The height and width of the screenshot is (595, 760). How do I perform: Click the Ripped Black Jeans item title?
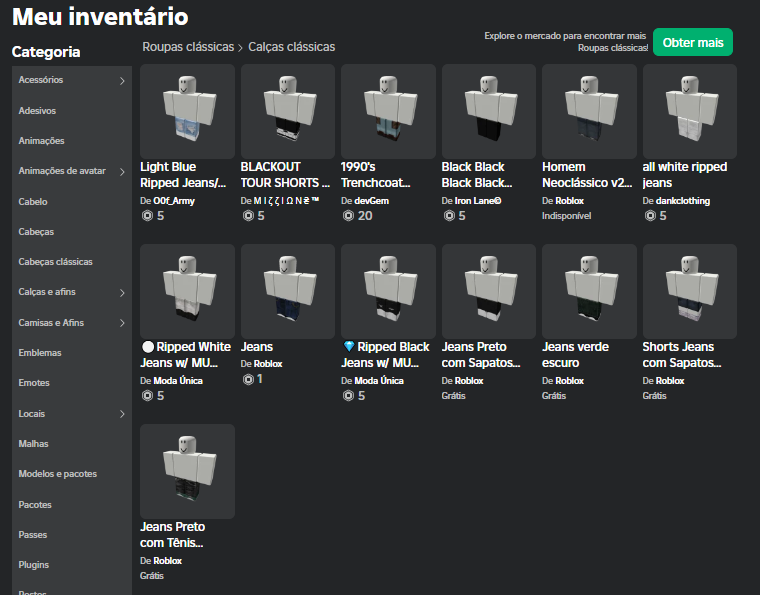[387, 355]
